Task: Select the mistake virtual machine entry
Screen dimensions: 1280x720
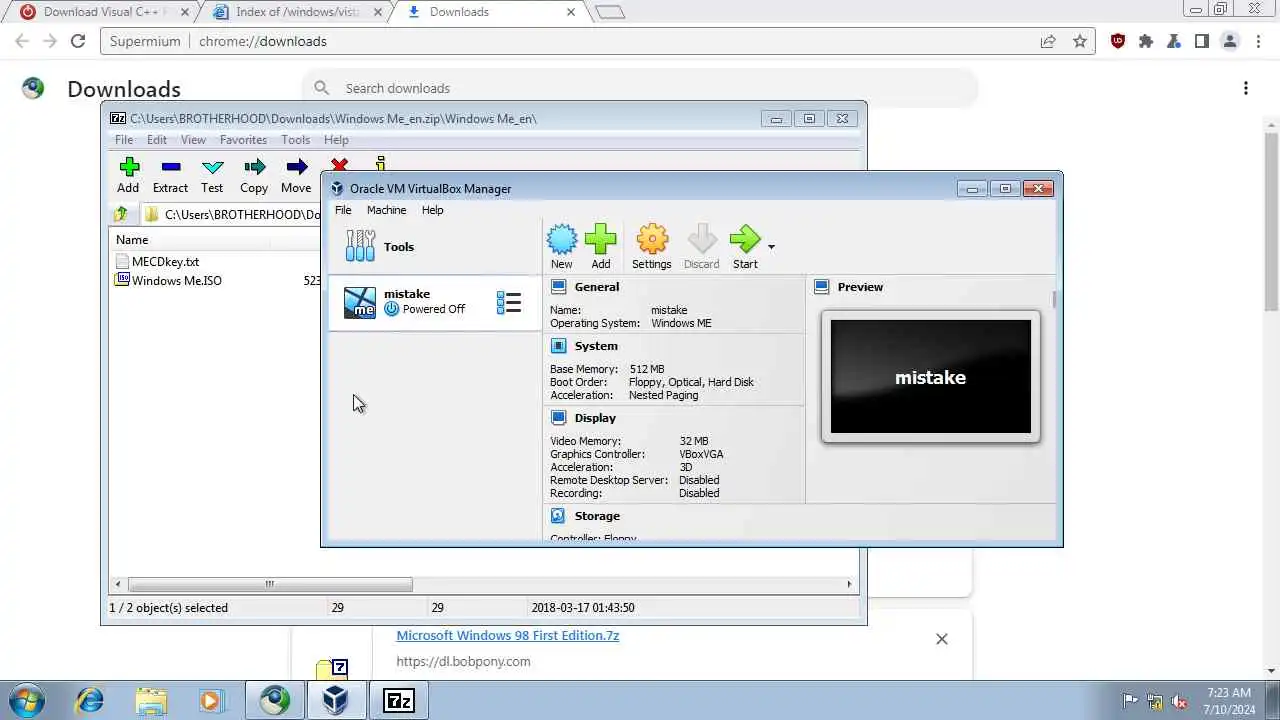Action: [435, 302]
